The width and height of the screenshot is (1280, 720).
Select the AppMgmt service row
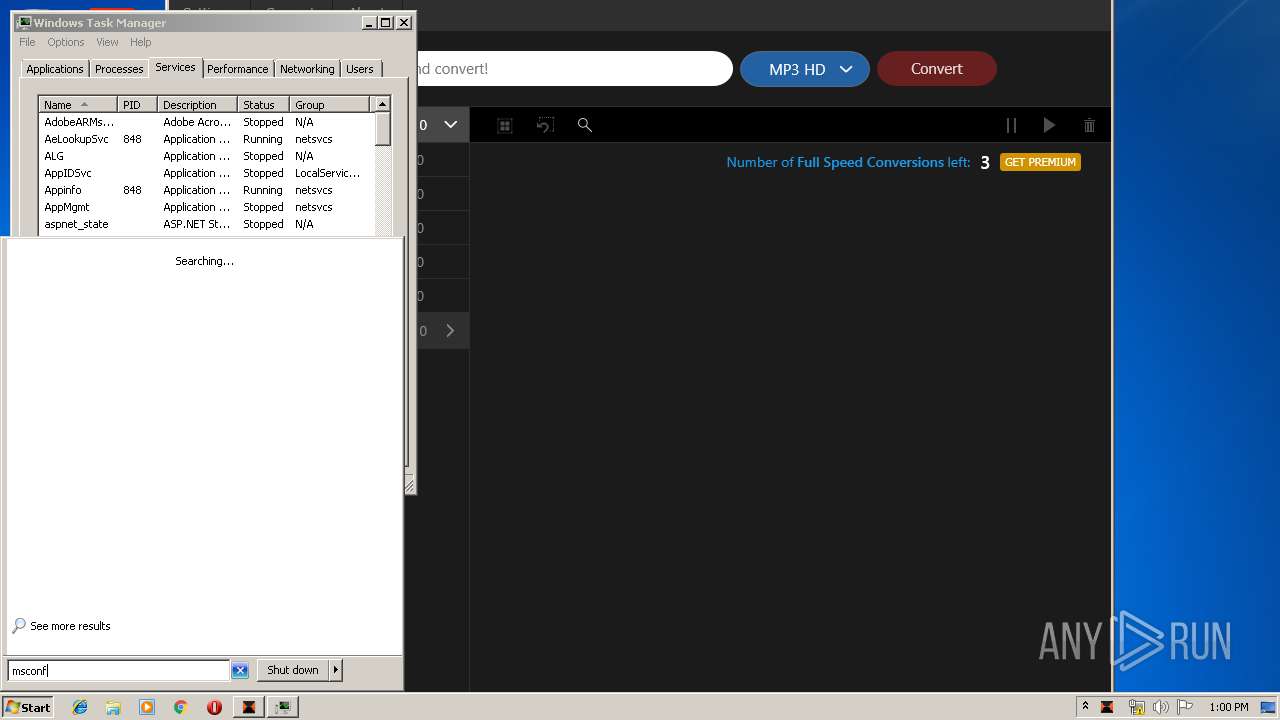pyautogui.click(x=206, y=207)
